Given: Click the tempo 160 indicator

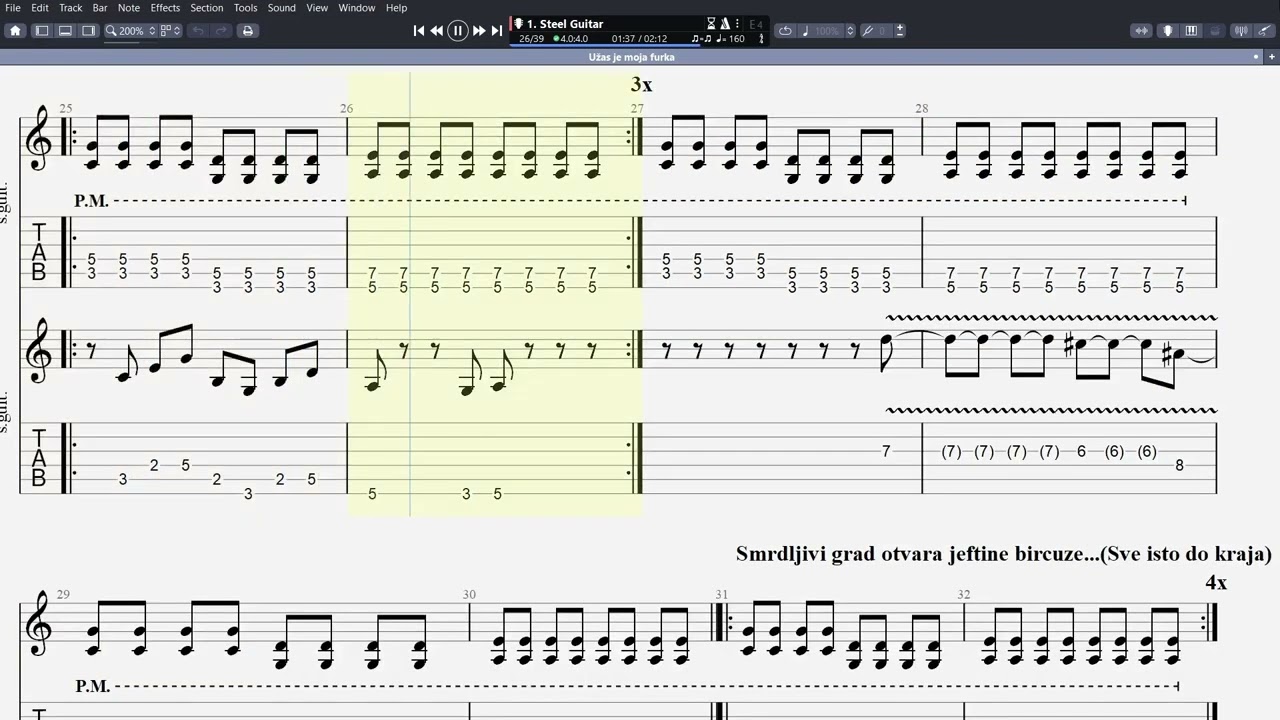Looking at the screenshot, I should tap(731, 39).
